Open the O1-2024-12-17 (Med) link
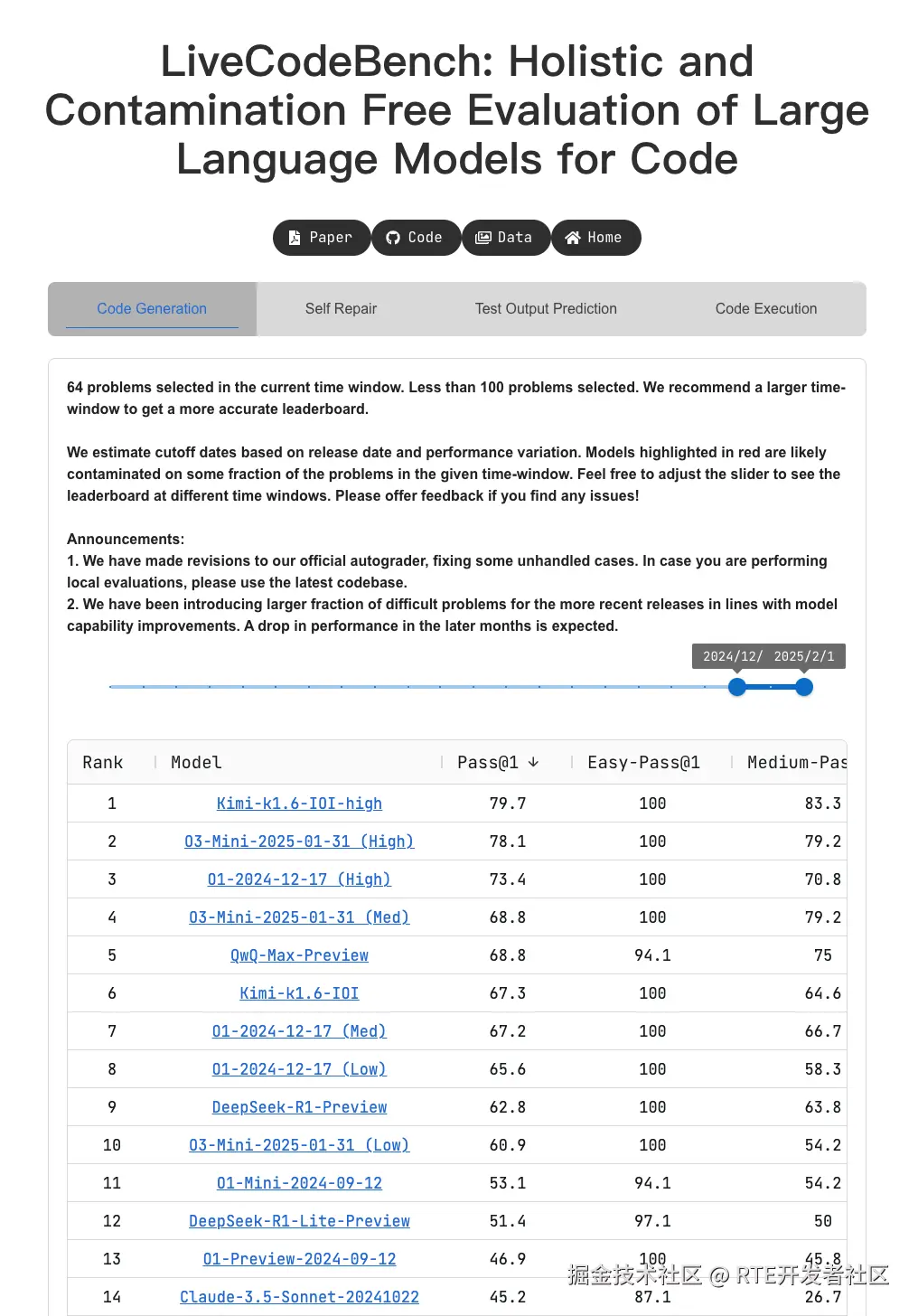The width and height of the screenshot is (918, 1316). click(299, 1031)
